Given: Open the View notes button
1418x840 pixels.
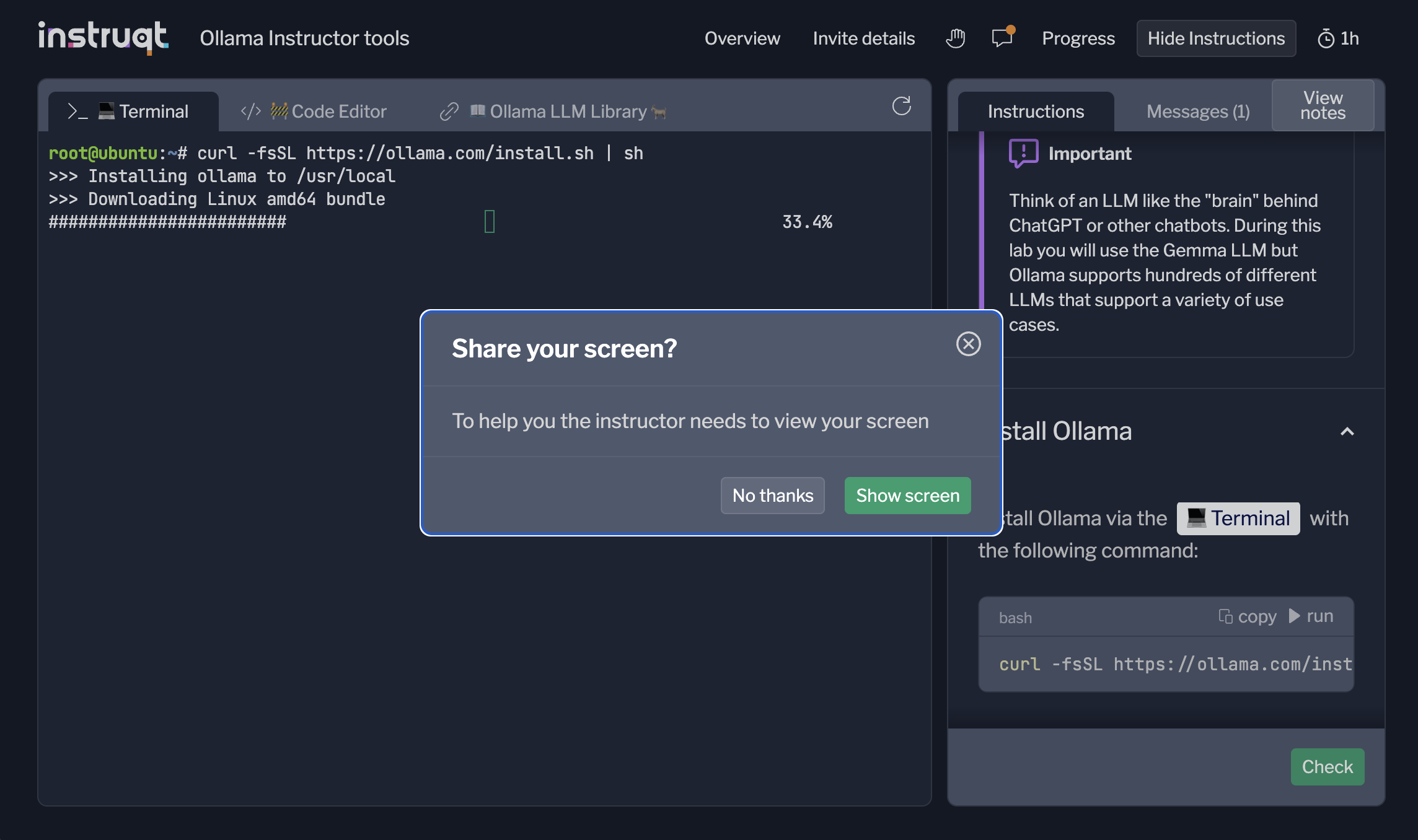Looking at the screenshot, I should click(x=1323, y=105).
